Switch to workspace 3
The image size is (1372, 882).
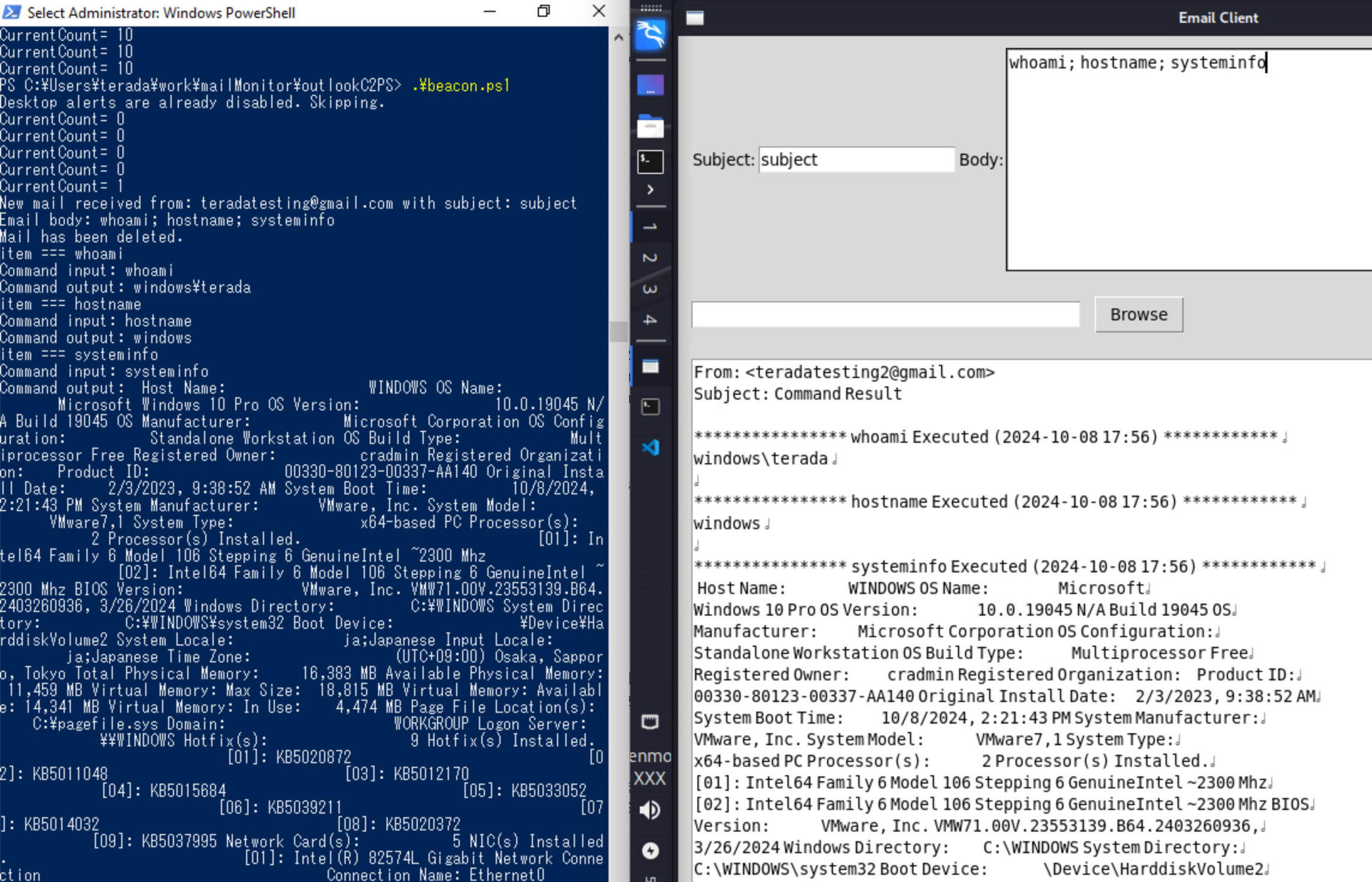point(650,289)
